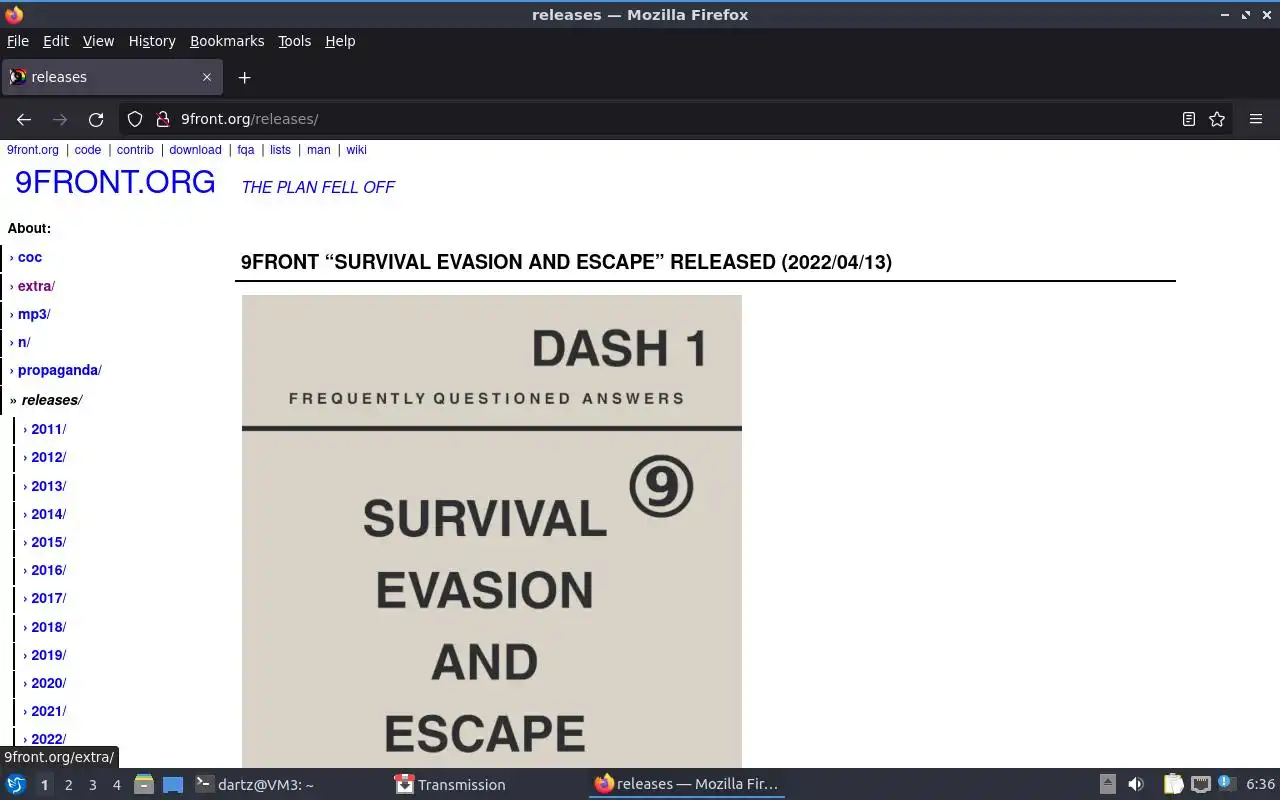Open tracking protection shield icon
Screen dimensions: 1280x800
pyautogui.click(x=135, y=119)
